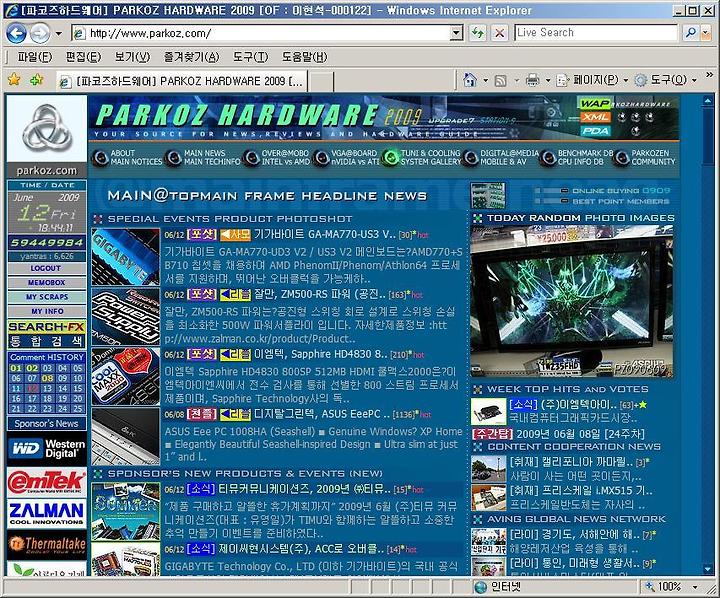Open the 페이지(P) page menu
The width and height of the screenshot is (720, 598).
coord(591,80)
